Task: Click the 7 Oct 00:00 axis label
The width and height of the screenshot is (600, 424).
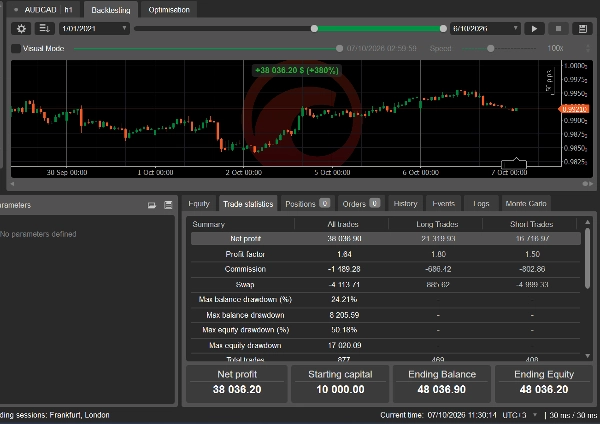Action: [x=509, y=173]
